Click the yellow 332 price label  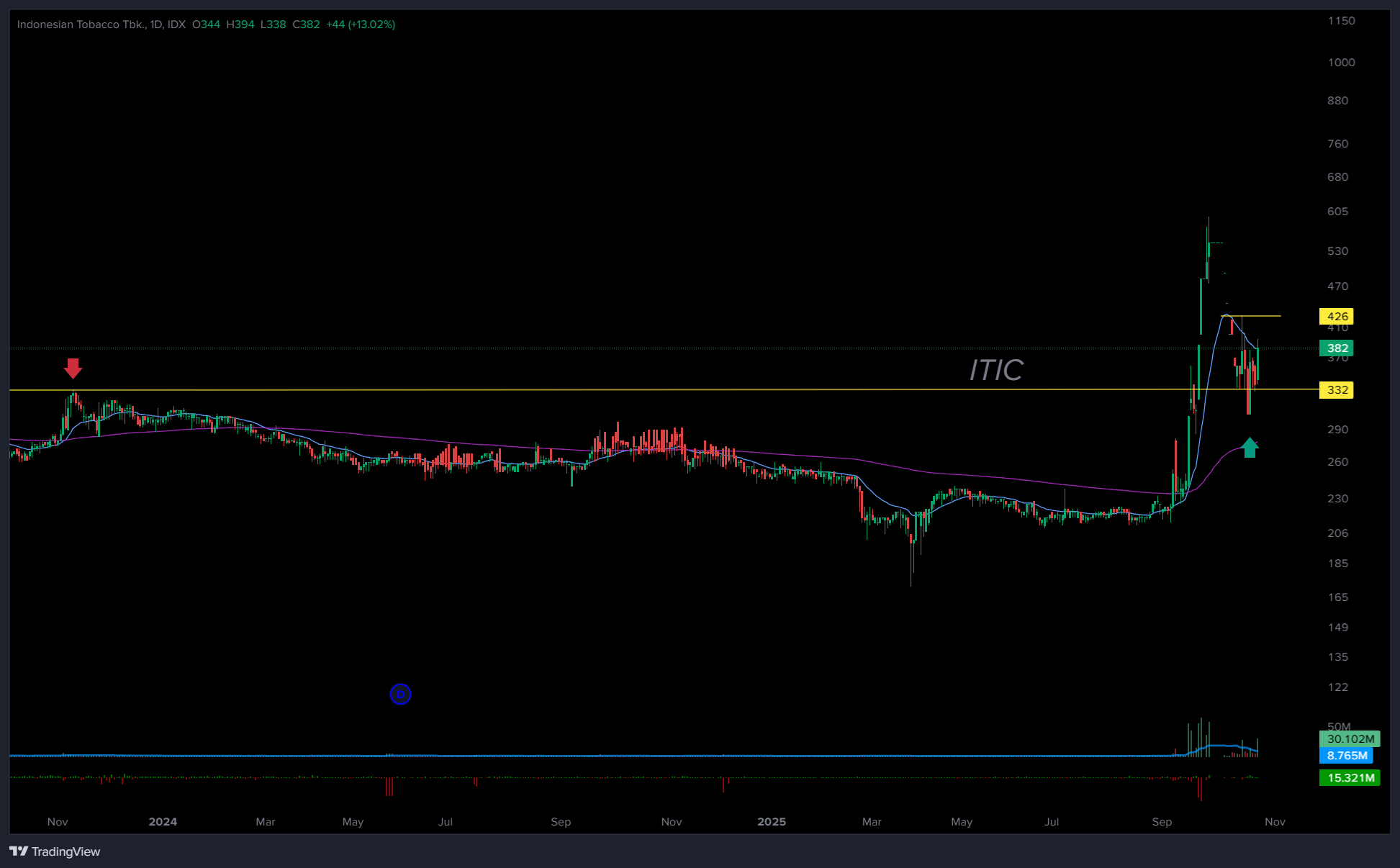click(x=1336, y=390)
